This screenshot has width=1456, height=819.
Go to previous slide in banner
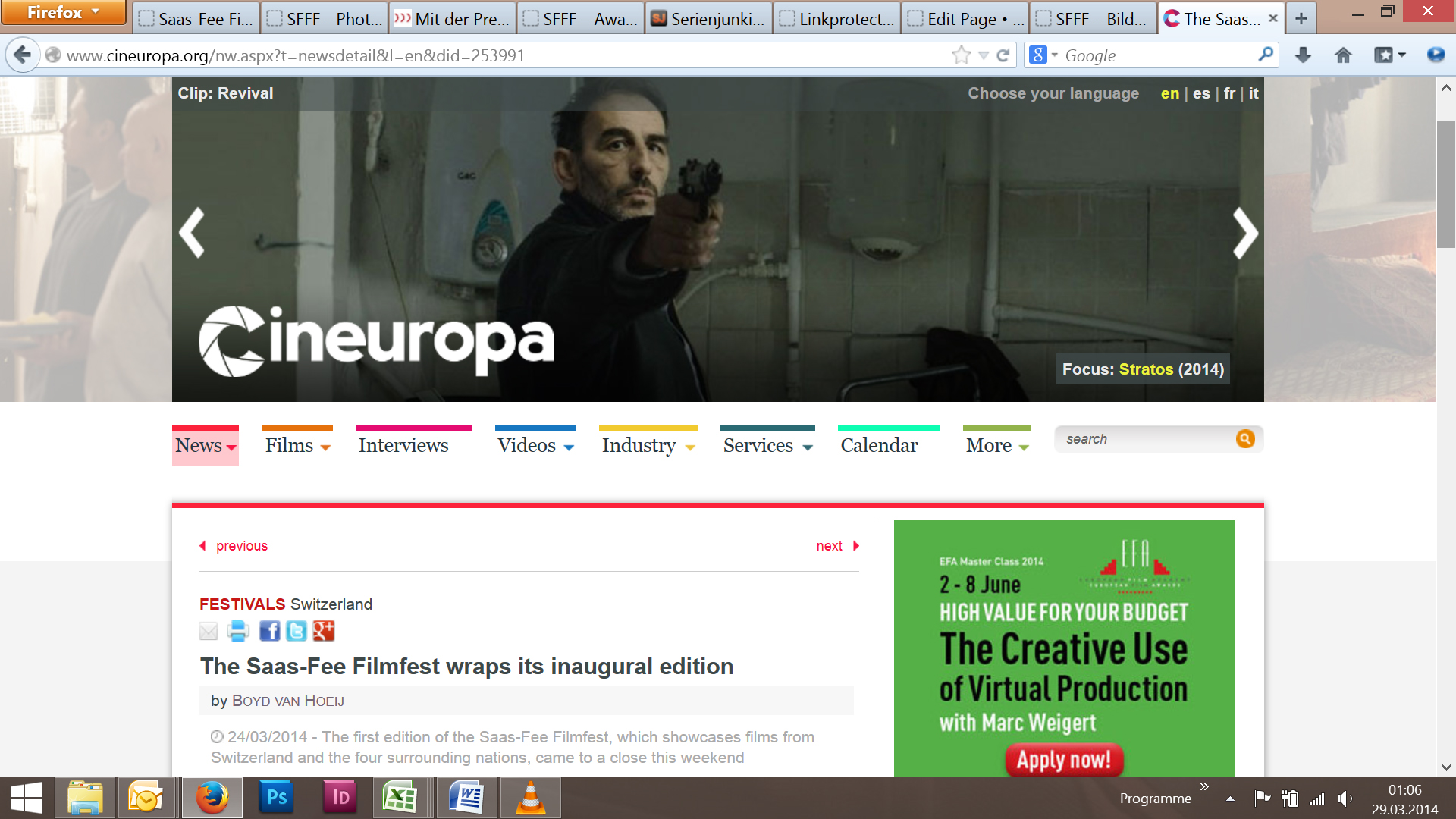(x=192, y=234)
